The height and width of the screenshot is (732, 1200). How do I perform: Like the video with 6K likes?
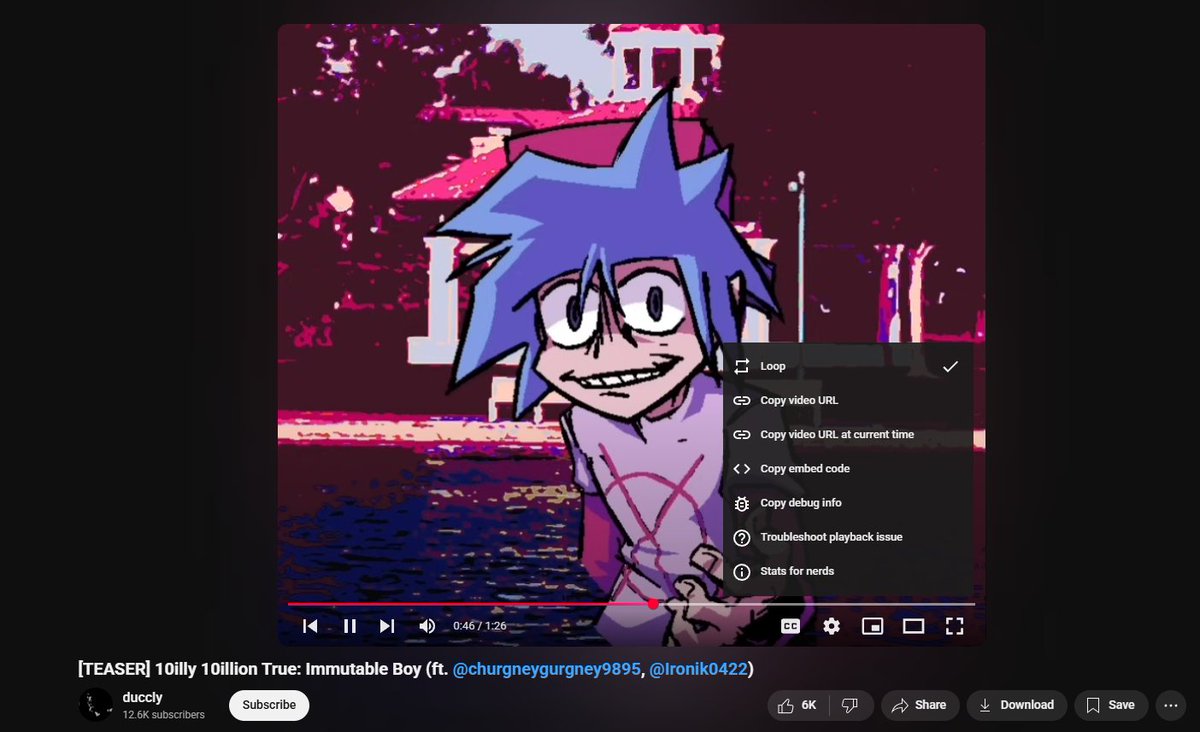[798, 705]
